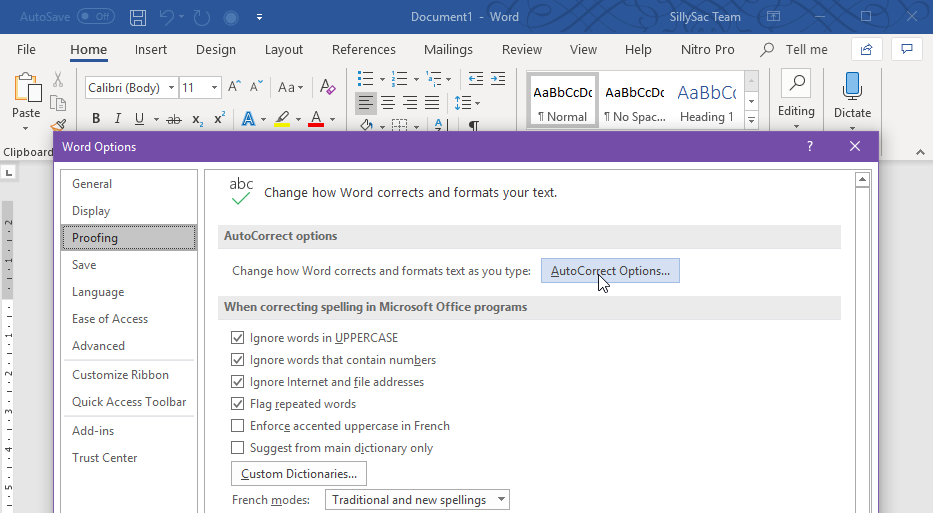Screen dimensions: 933x513
Task: Click the AutoCorrect Options button
Action: click(x=610, y=271)
